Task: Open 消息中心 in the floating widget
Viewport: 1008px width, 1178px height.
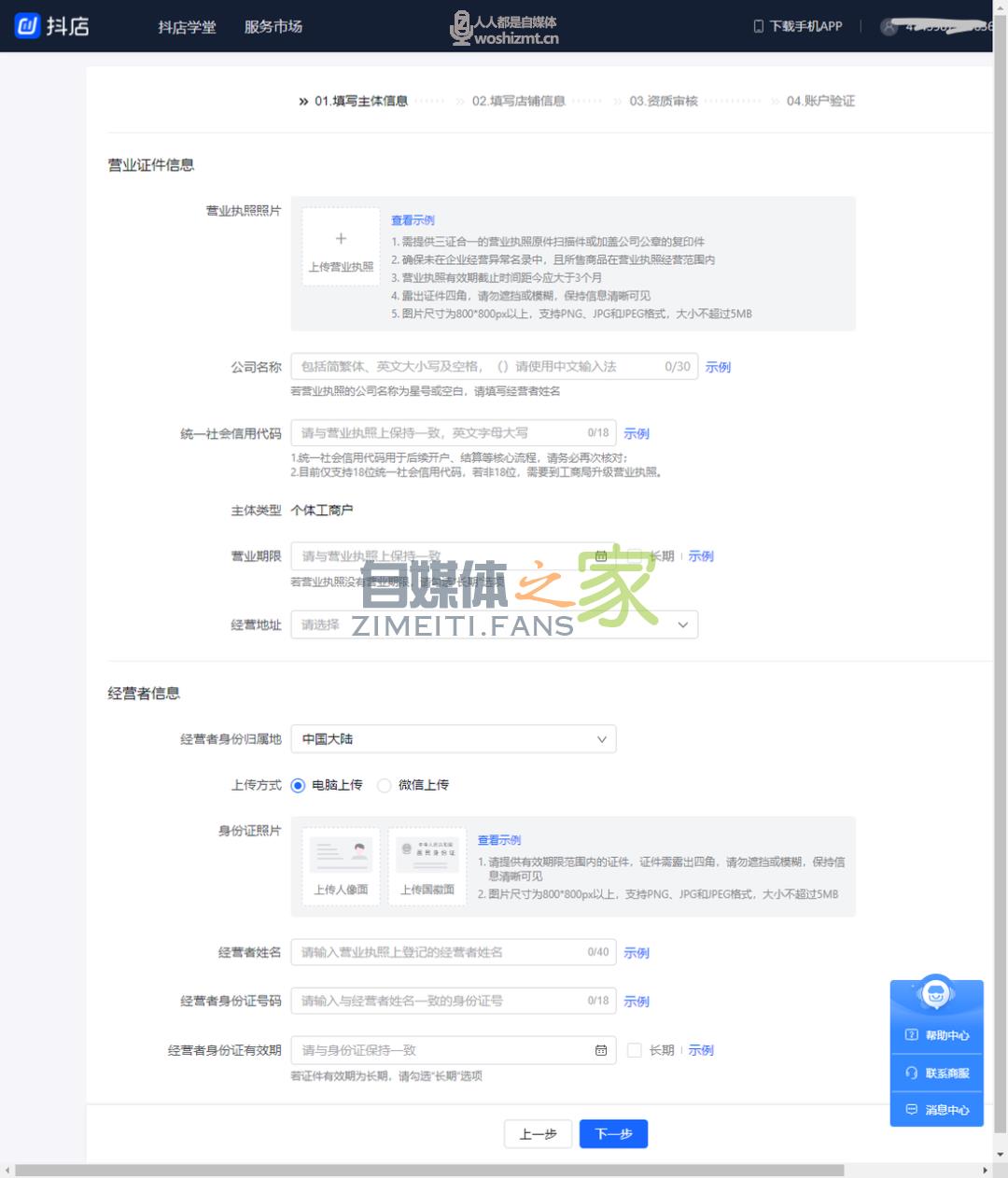Action: (936, 1110)
